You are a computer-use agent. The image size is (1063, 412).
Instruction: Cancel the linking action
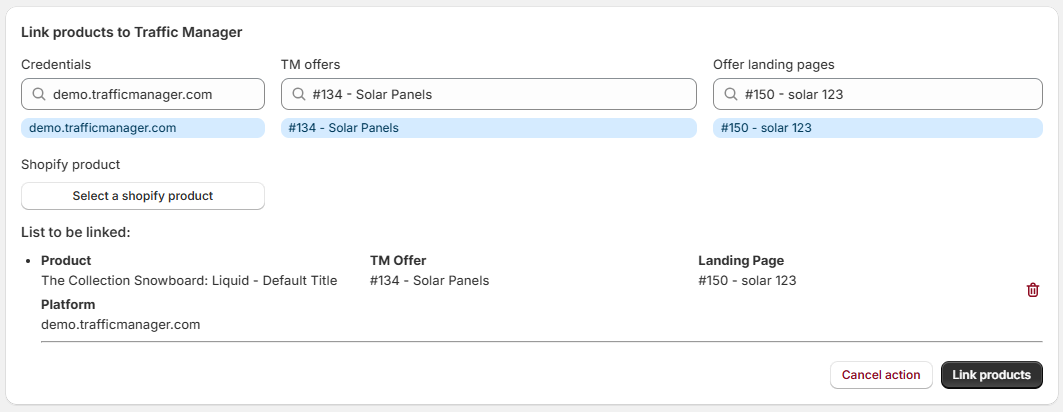(x=881, y=375)
